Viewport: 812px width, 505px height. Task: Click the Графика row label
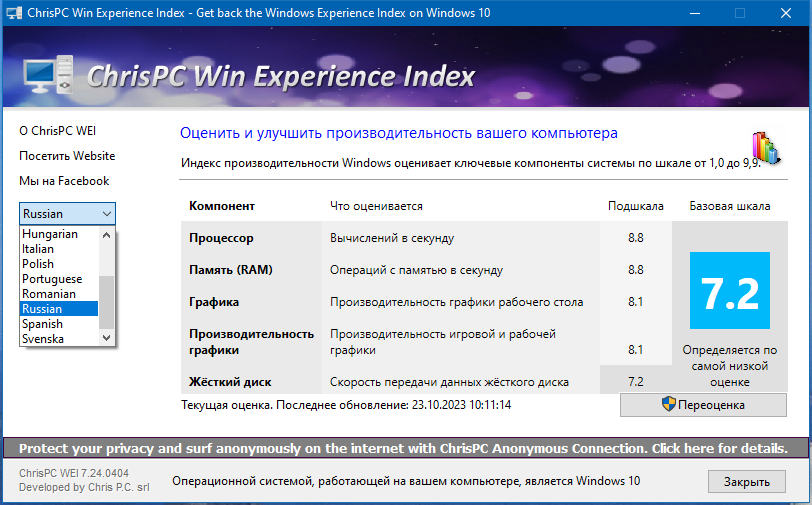214,302
